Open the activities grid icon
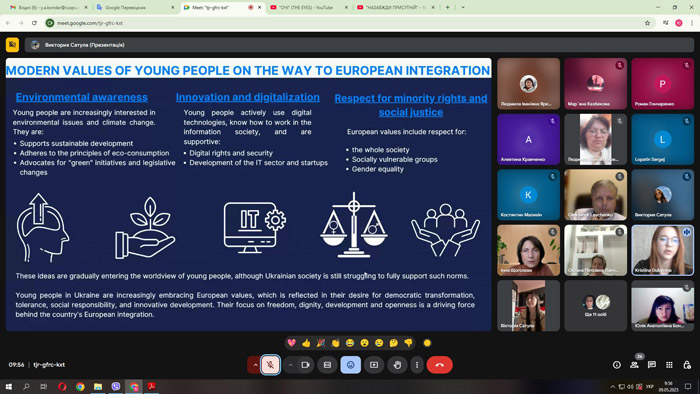This screenshot has height=394, width=700. pyautogui.click(x=669, y=365)
